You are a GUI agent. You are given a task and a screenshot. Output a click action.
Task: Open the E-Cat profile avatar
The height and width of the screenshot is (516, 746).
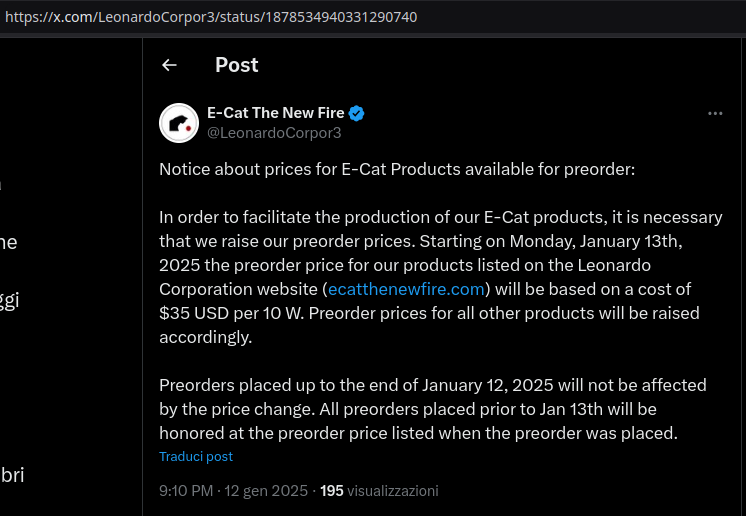point(179,123)
